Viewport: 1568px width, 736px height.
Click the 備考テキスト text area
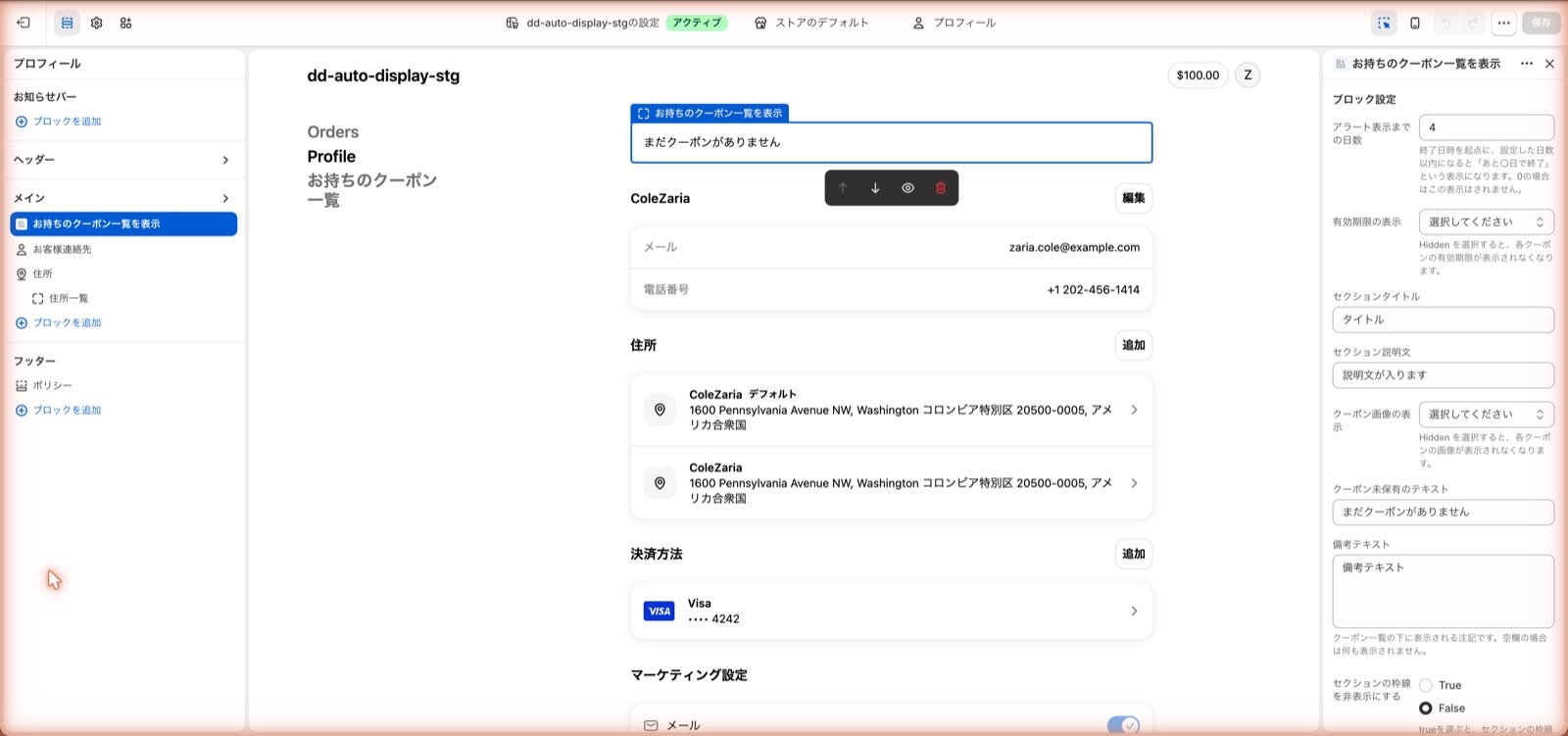pos(1443,591)
